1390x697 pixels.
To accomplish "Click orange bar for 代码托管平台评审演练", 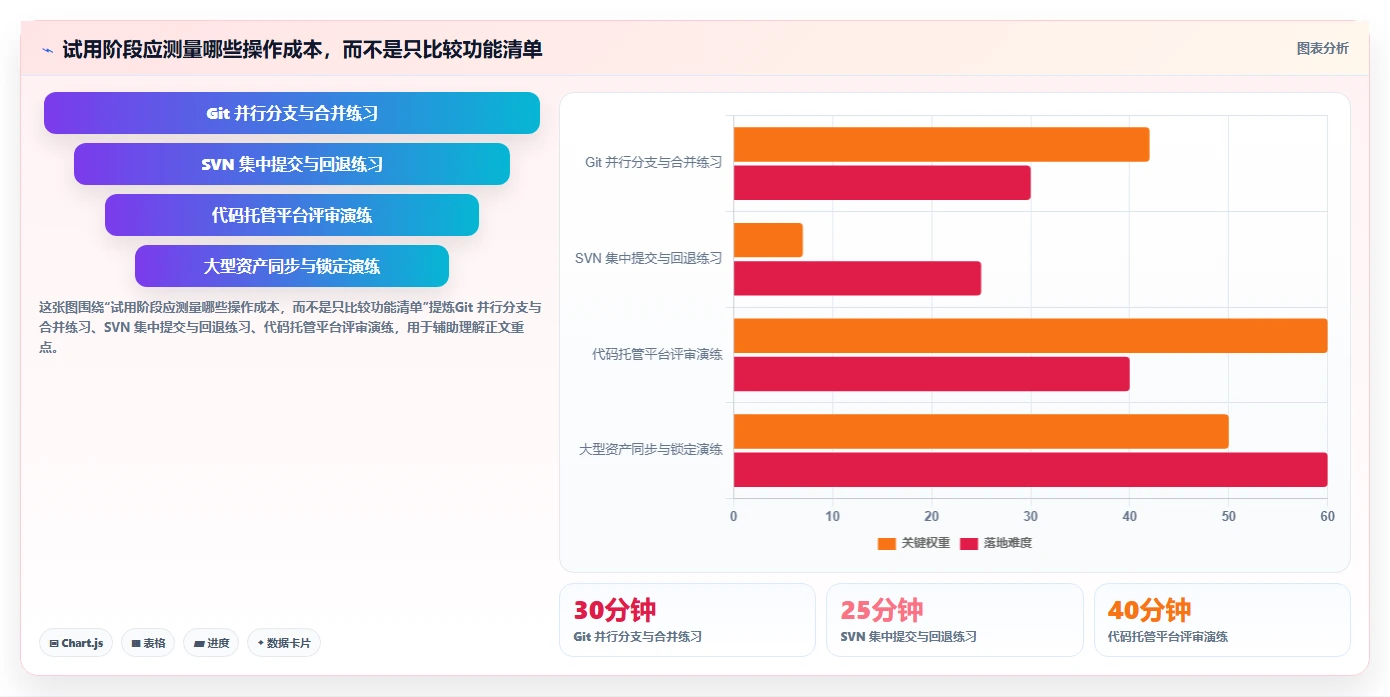I will point(1030,336).
